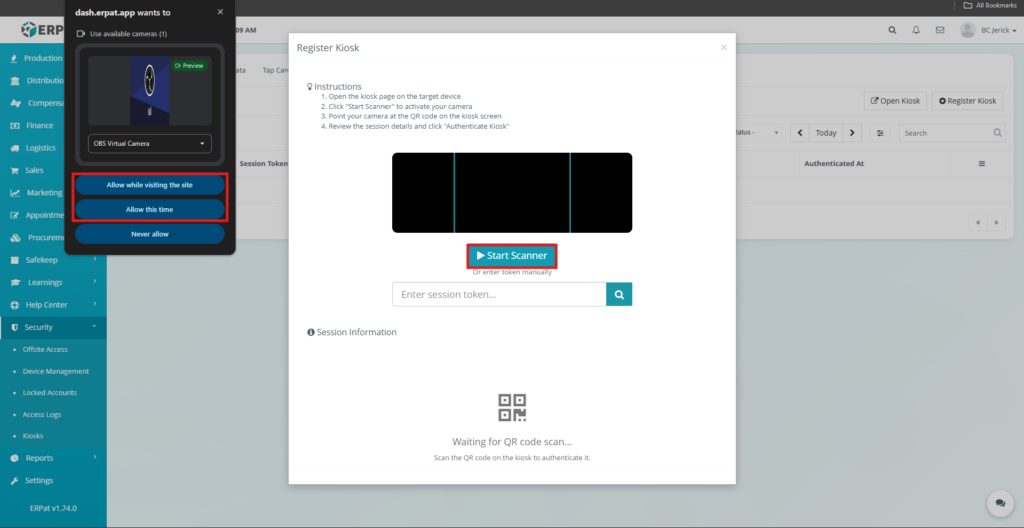
Task: Choose Never allow for camera permission
Action: pyautogui.click(x=149, y=234)
